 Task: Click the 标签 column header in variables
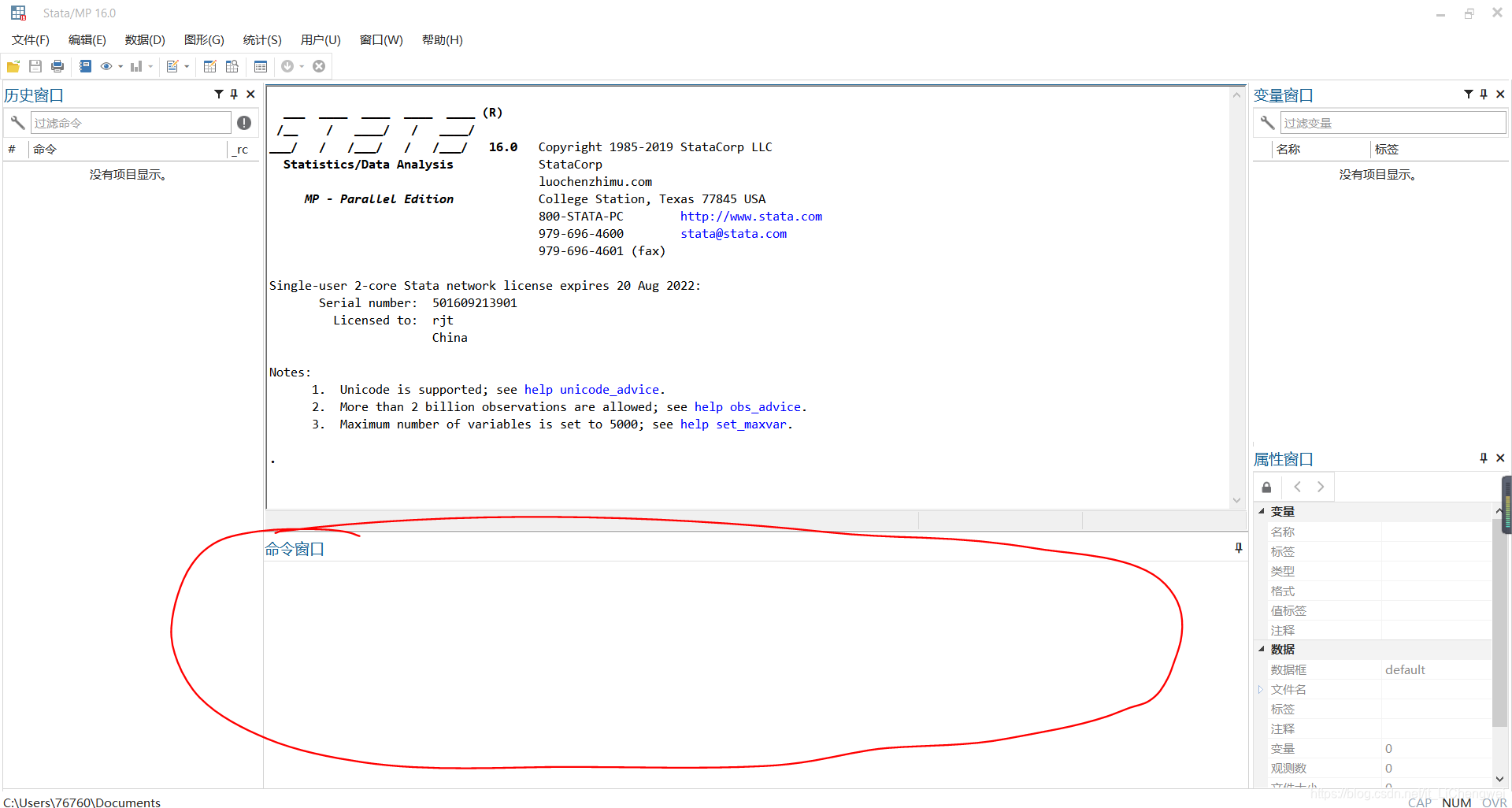tap(1440, 149)
